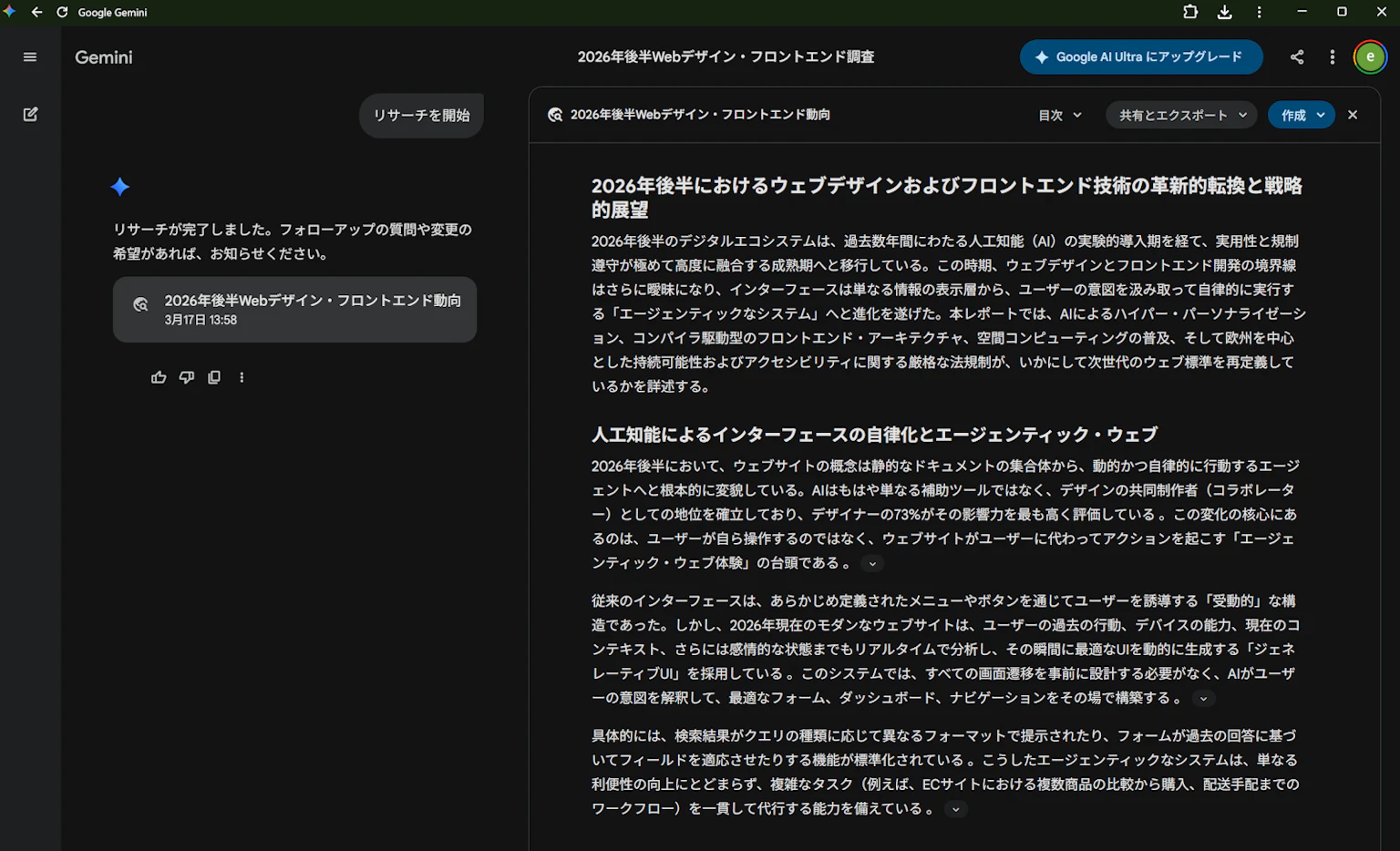
Task: Click the report panel research icon
Action: coord(555,115)
